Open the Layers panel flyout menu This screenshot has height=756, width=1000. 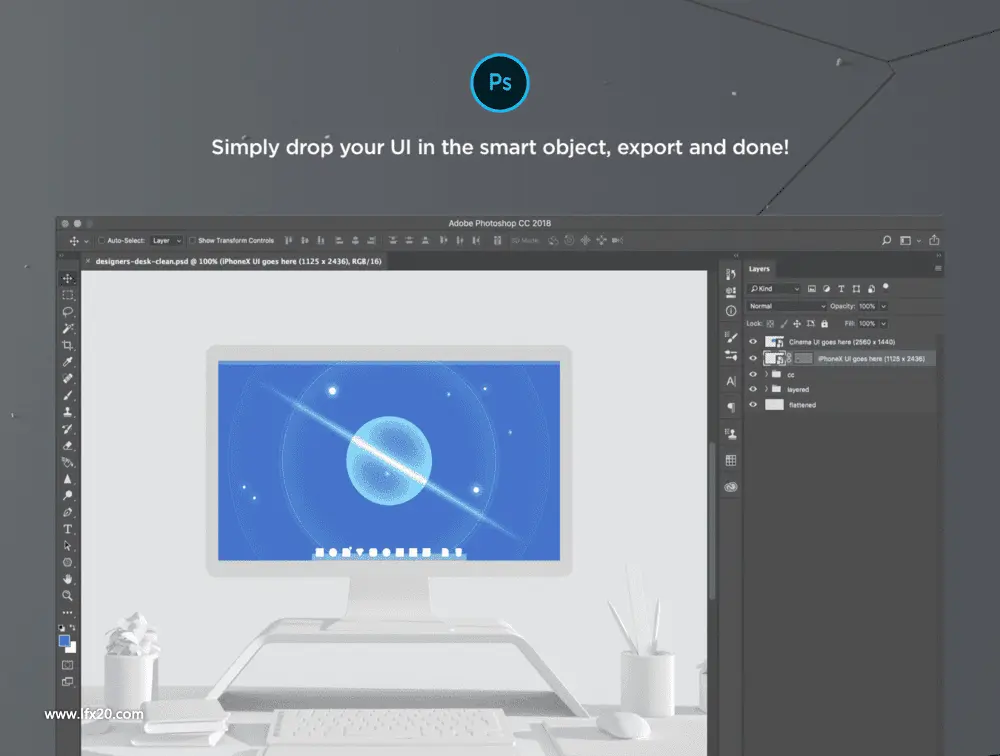click(x=938, y=269)
